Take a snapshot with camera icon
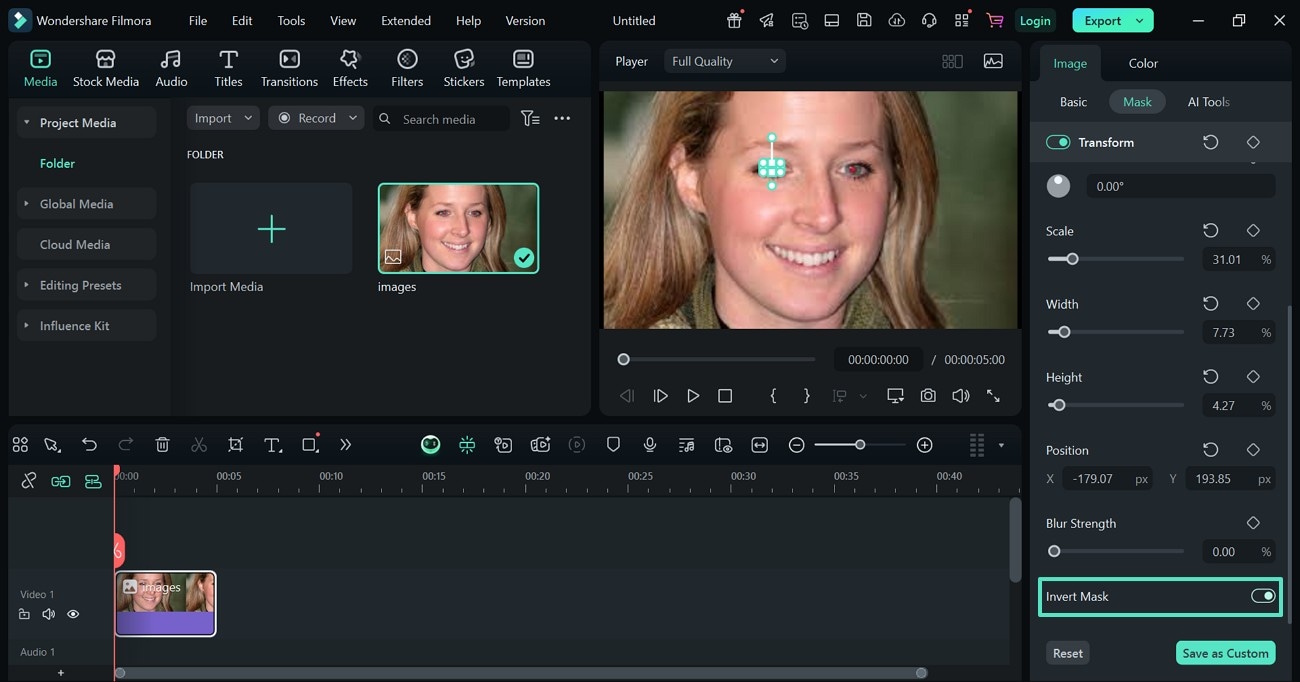 tap(928, 396)
